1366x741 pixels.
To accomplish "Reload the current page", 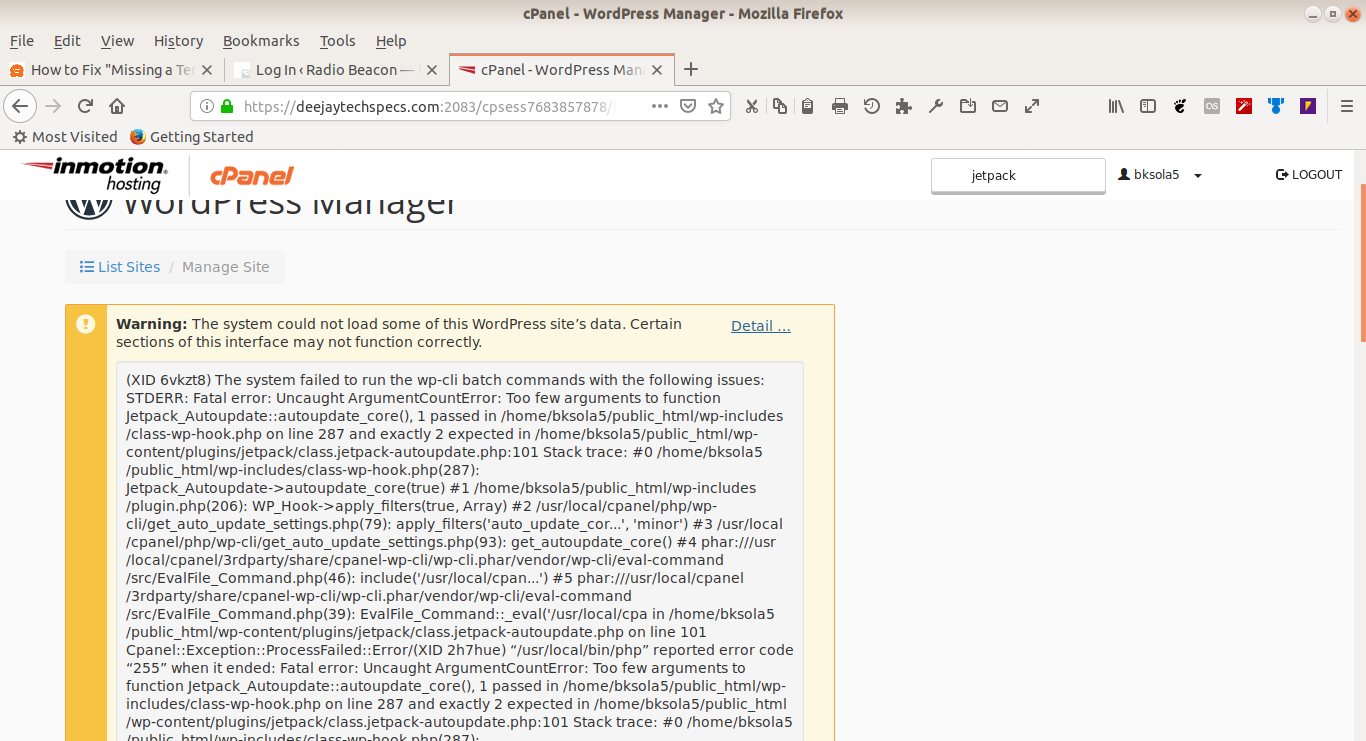I will tap(85, 106).
